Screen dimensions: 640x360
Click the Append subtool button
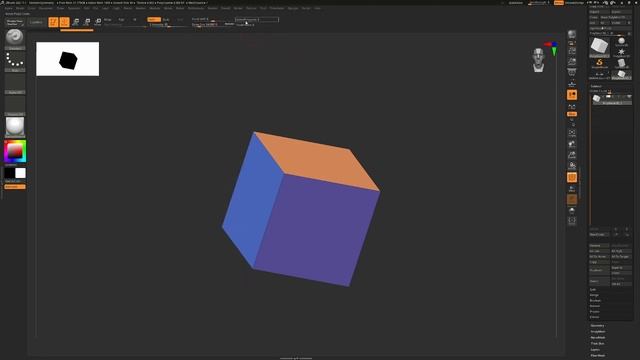[x=621, y=267]
